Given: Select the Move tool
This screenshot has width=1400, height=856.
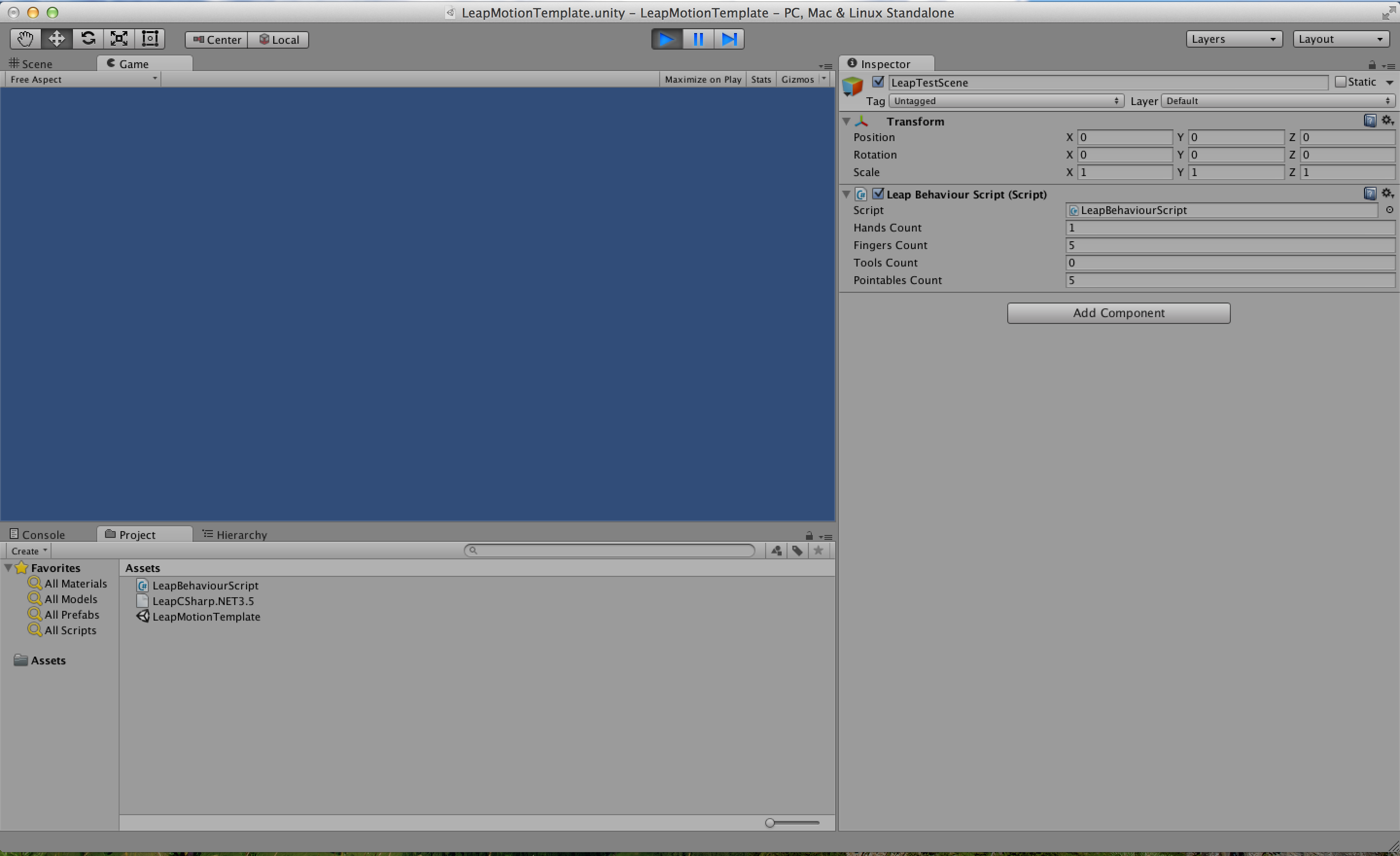Looking at the screenshot, I should point(56,38).
